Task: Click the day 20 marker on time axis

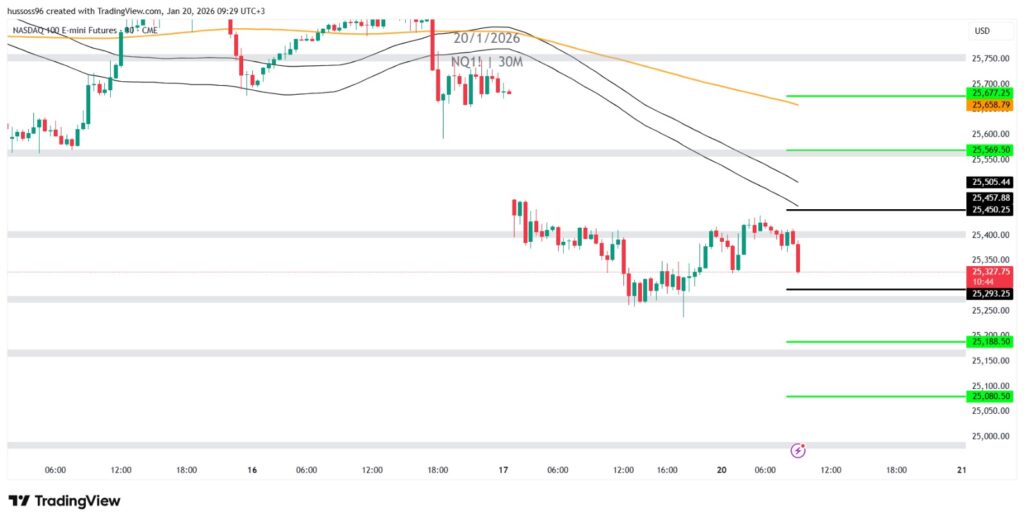Action: [720, 469]
